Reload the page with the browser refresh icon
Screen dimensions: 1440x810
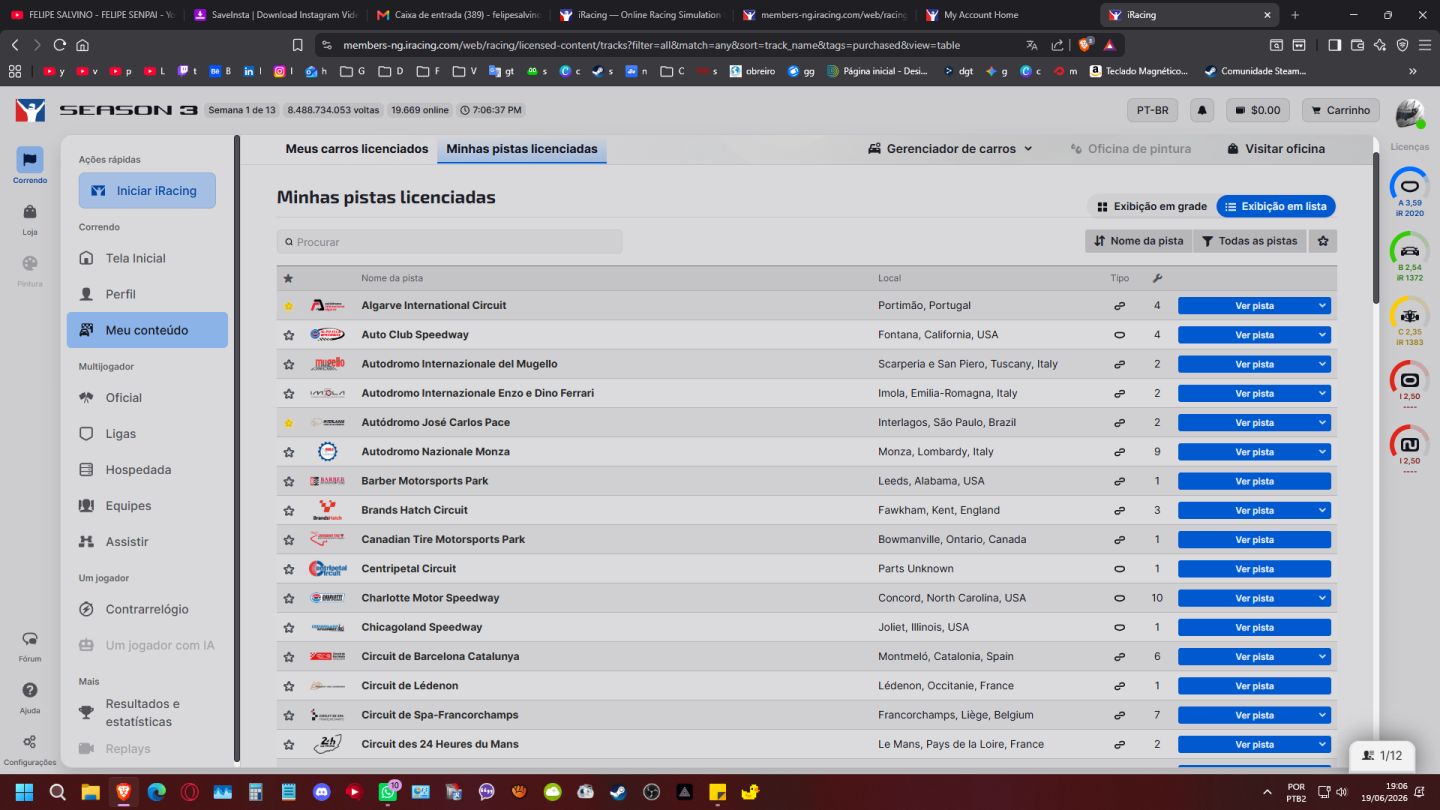[x=60, y=45]
